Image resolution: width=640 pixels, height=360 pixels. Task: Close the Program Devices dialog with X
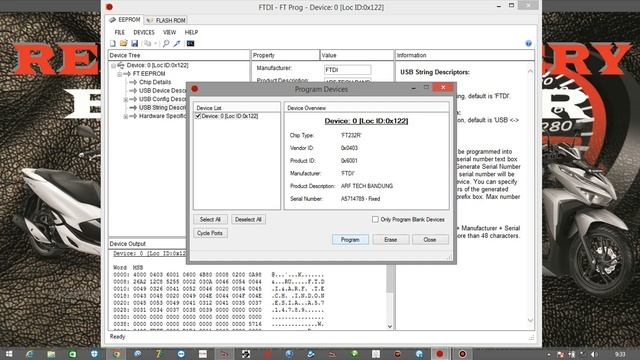click(x=443, y=87)
